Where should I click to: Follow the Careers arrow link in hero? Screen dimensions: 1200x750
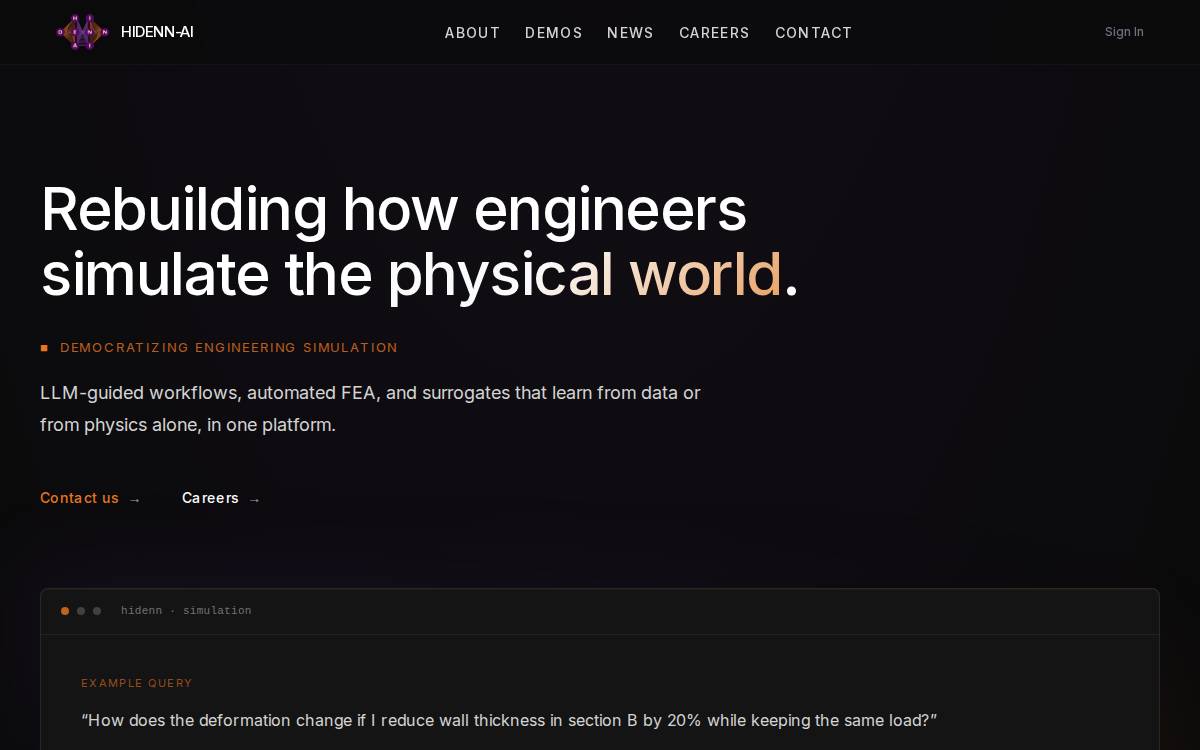(x=221, y=498)
